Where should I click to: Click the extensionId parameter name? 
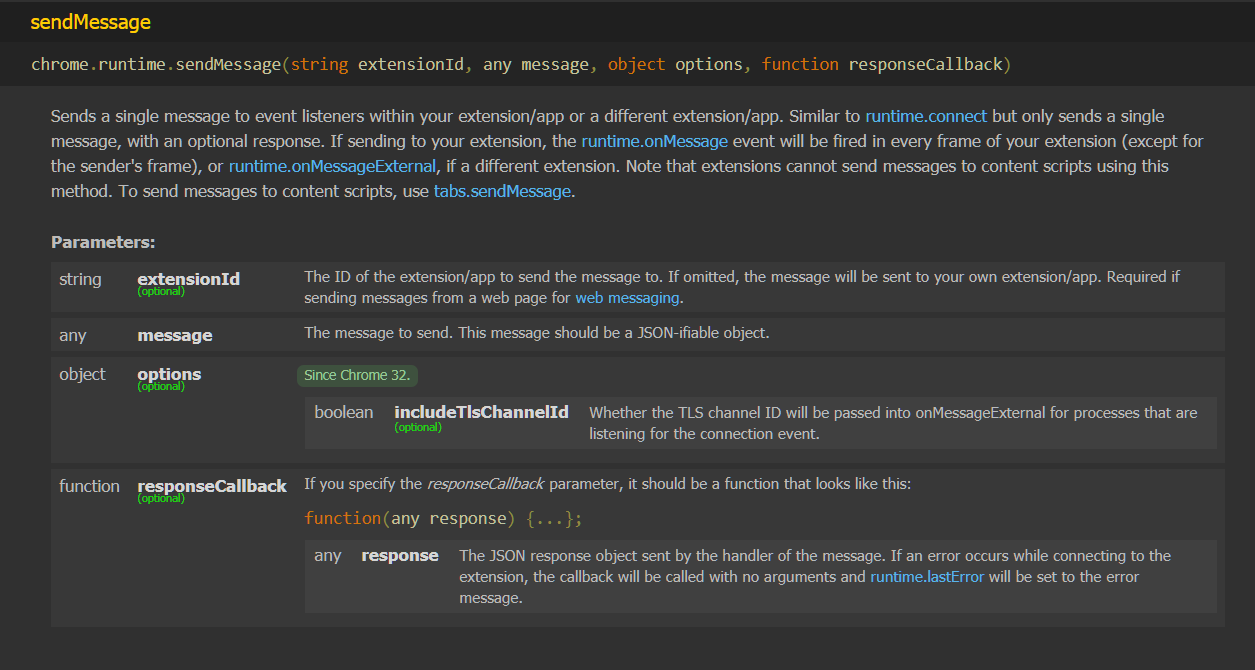[x=188, y=279]
